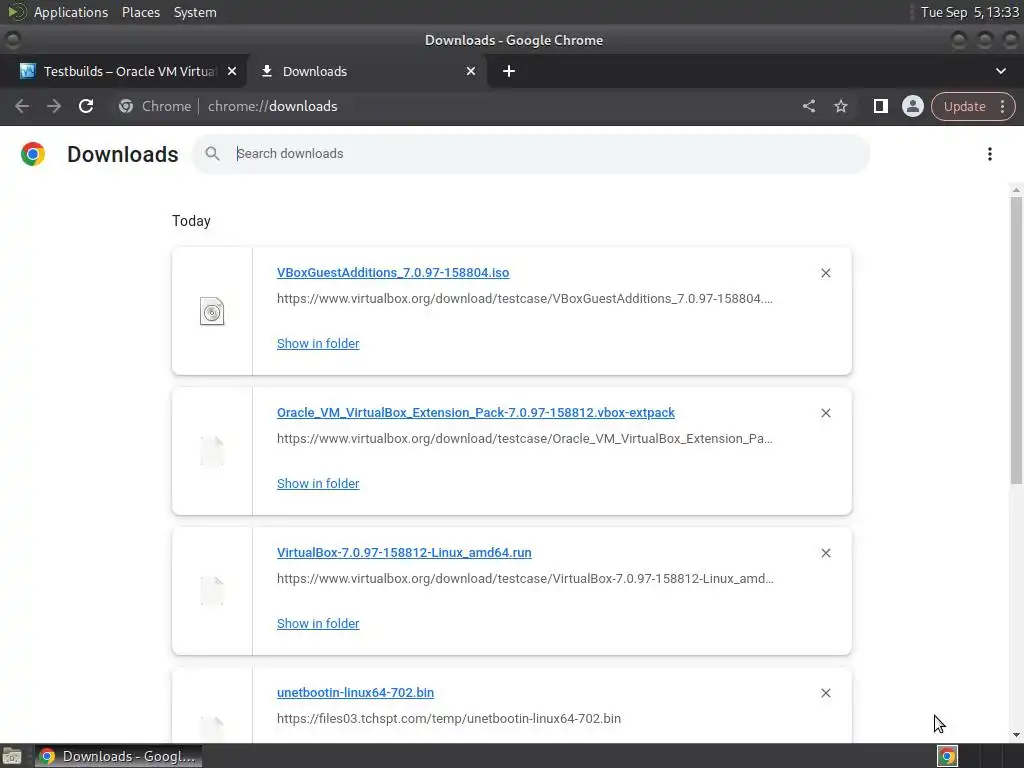This screenshot has width=1024, height=768.
Task: Open the Applications menu
Action: click(x=71, y=12)
